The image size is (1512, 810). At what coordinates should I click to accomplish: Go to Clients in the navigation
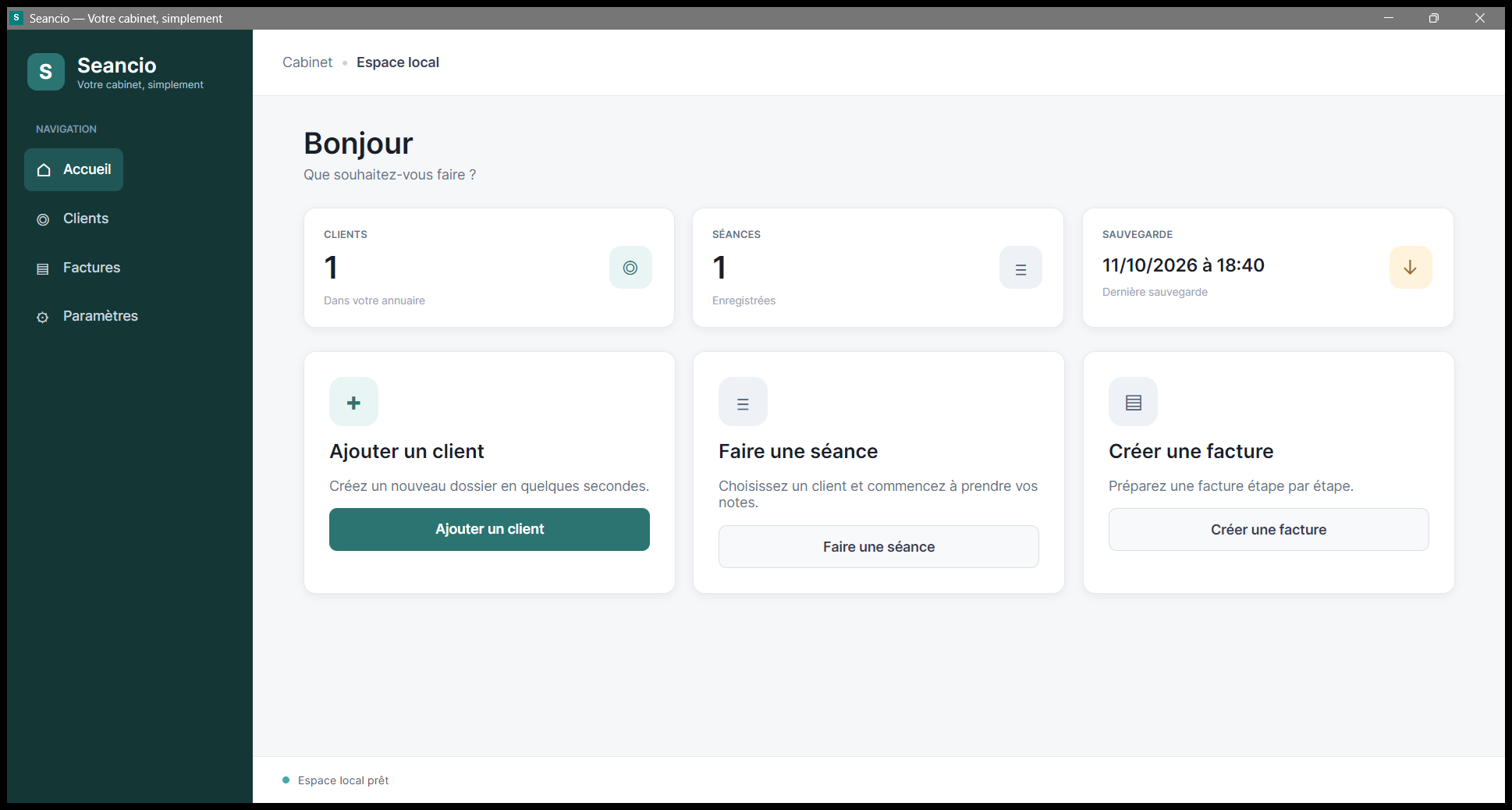coord(73,218)
